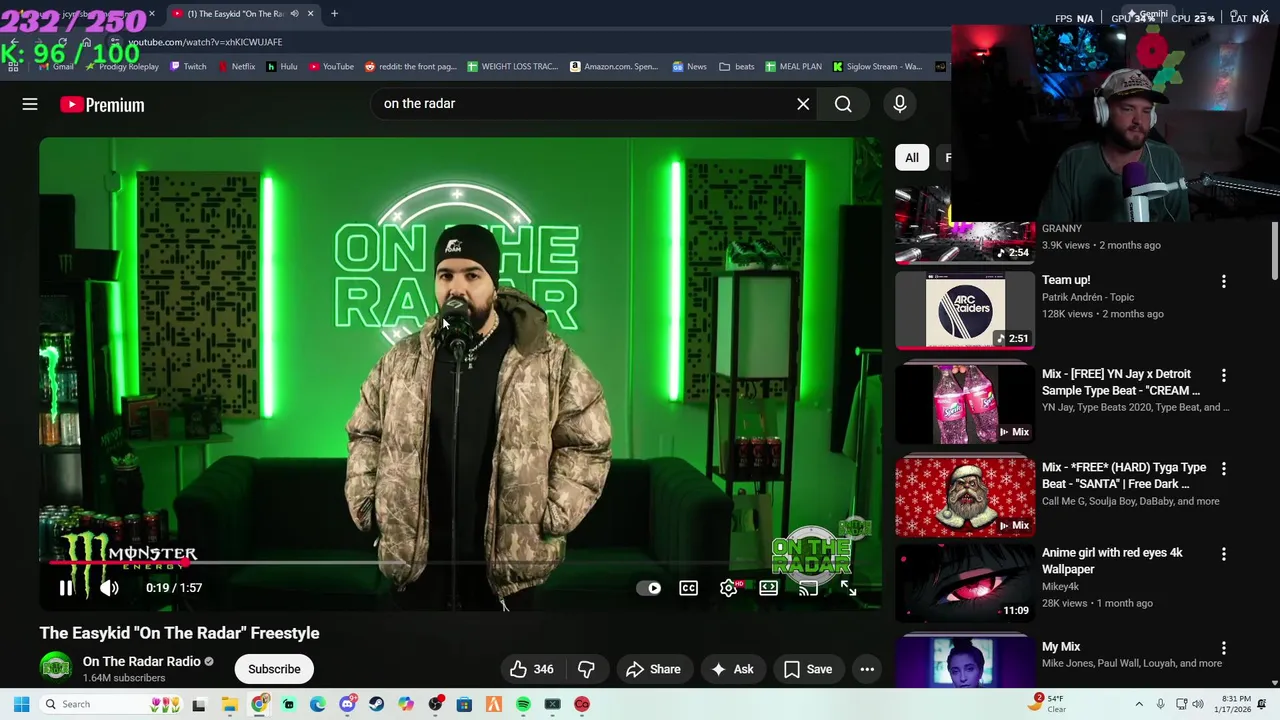
Task: Open options menu for Team up! video
Action: [x=1223, y=282]
